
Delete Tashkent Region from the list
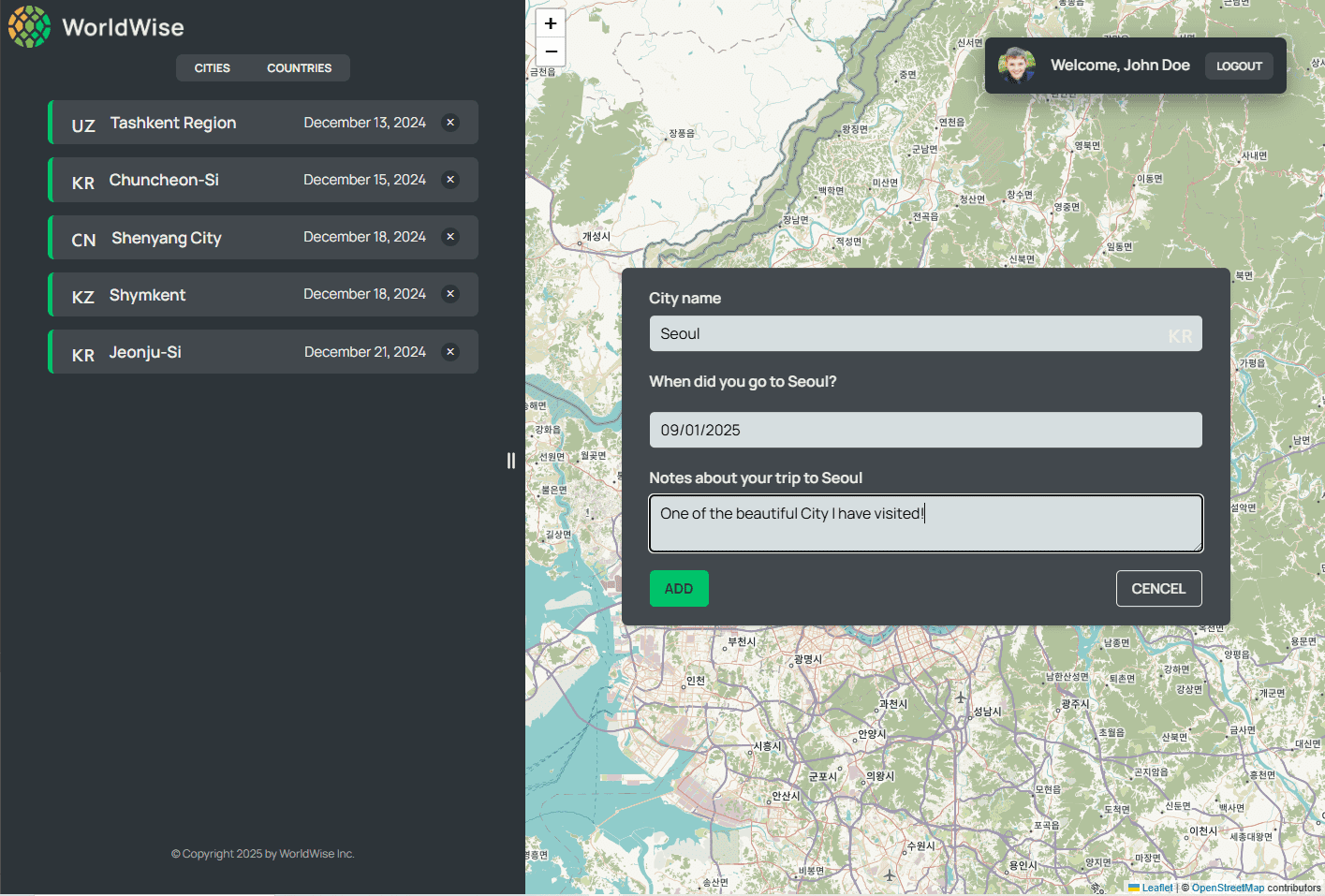click(x=450, y=123)
